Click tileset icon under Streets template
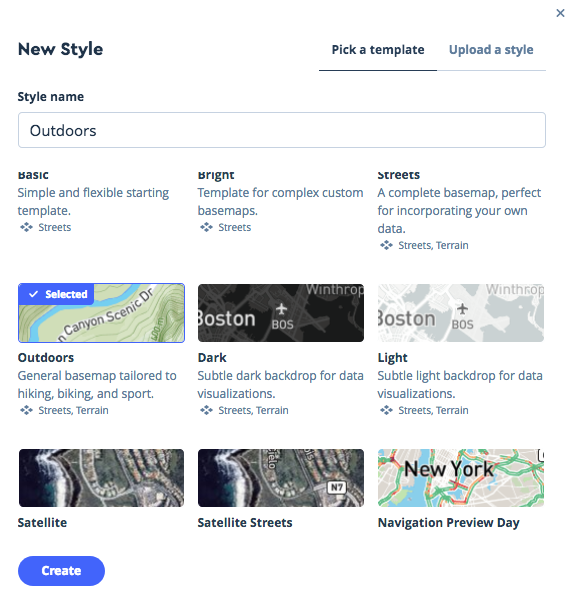The width and height of the screenshot is (573, 597). pyautogui.click(x=386, y=245)
